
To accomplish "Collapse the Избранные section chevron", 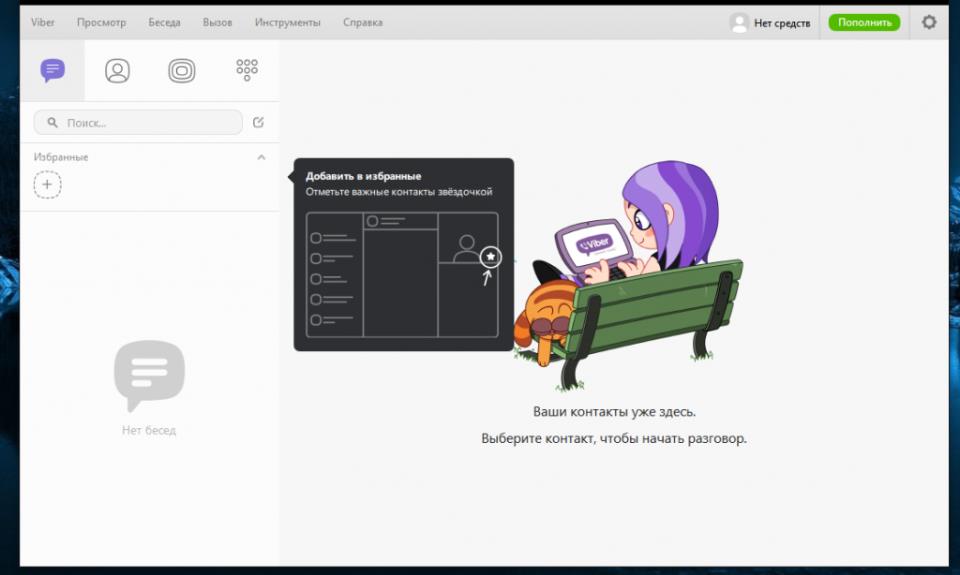I will [261, 157].
